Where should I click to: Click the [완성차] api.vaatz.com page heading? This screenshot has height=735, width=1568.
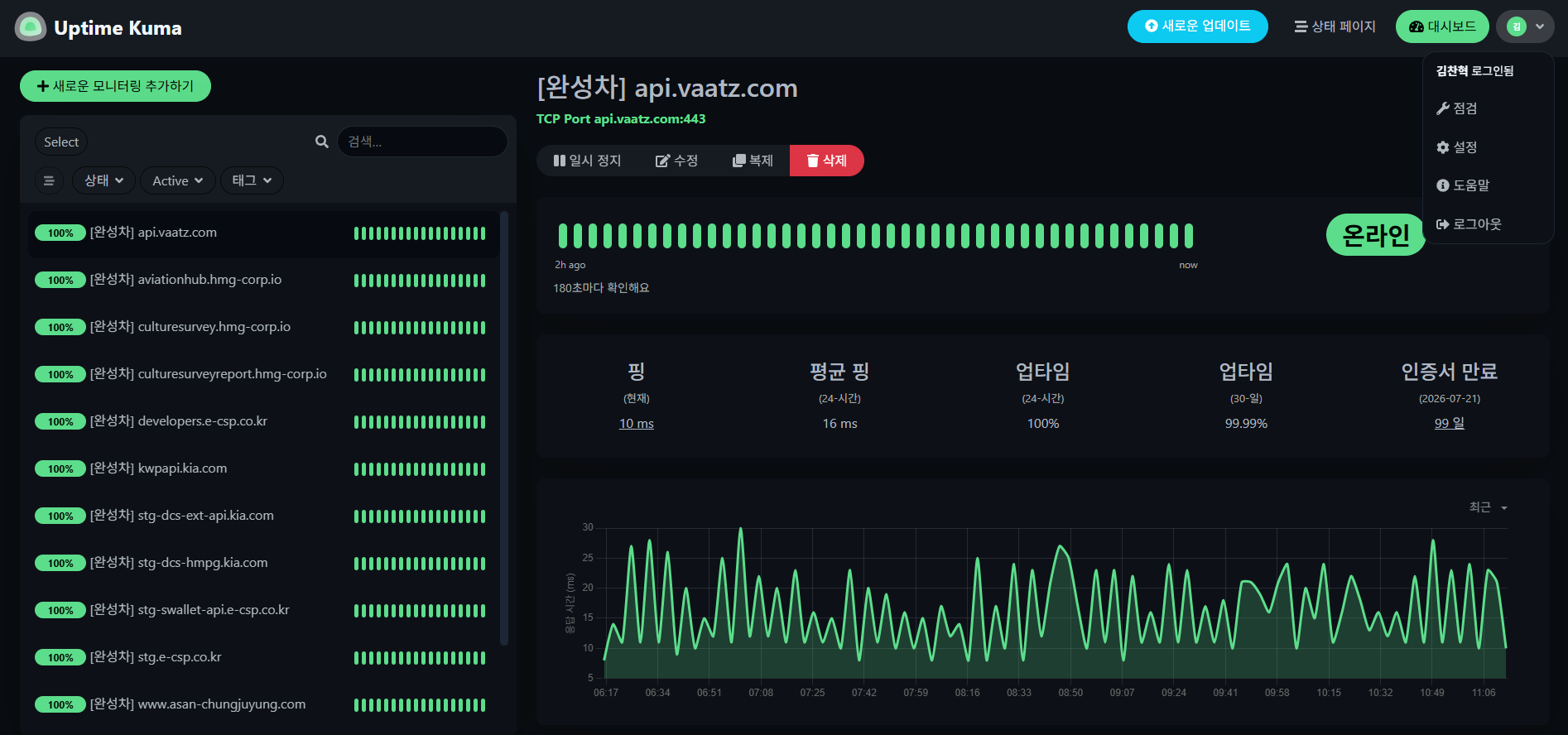(667, 88)
